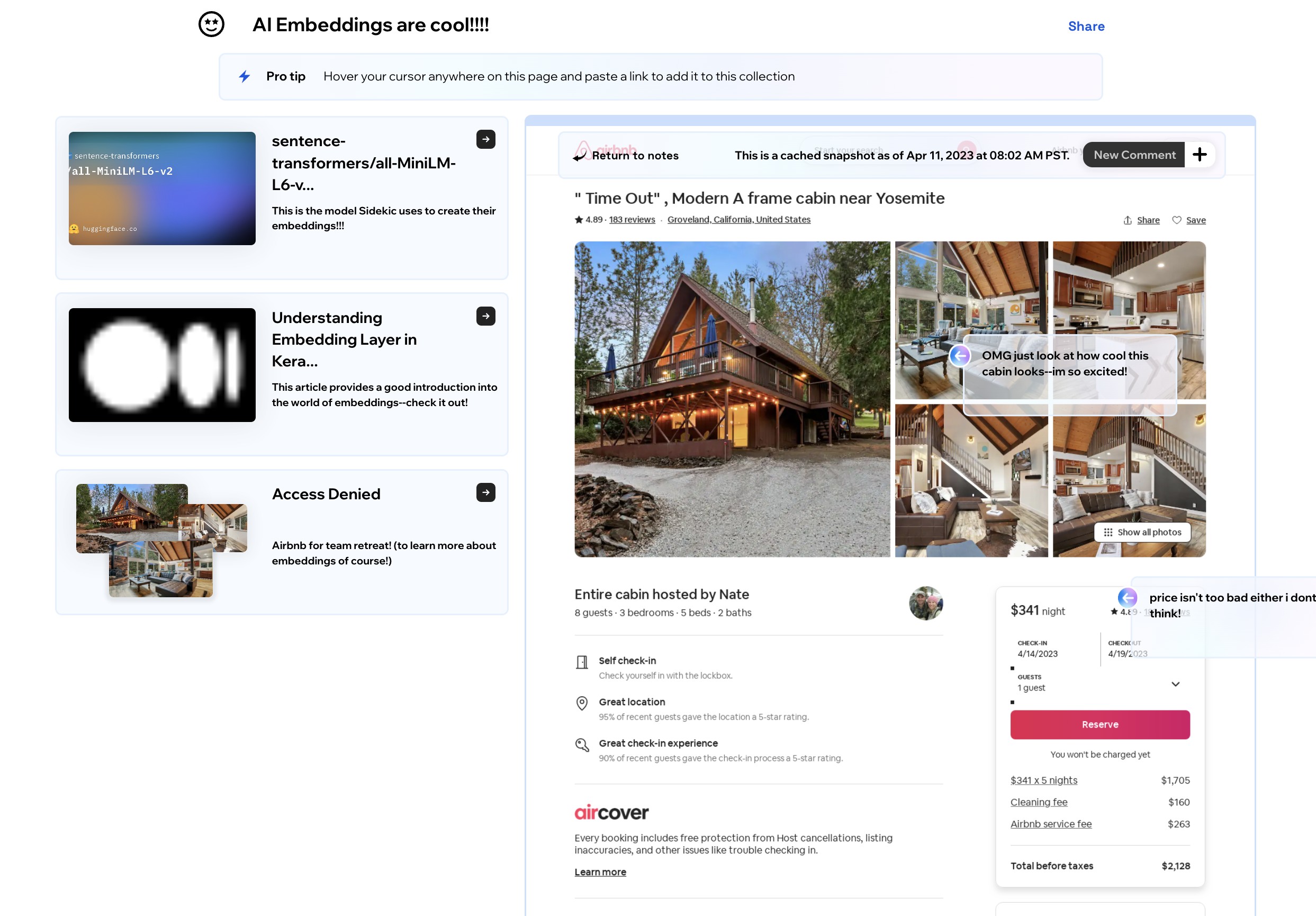Click the back arrow on cabin comment
This screenshot has height=916, width=1316.
(x=960, y=355)
